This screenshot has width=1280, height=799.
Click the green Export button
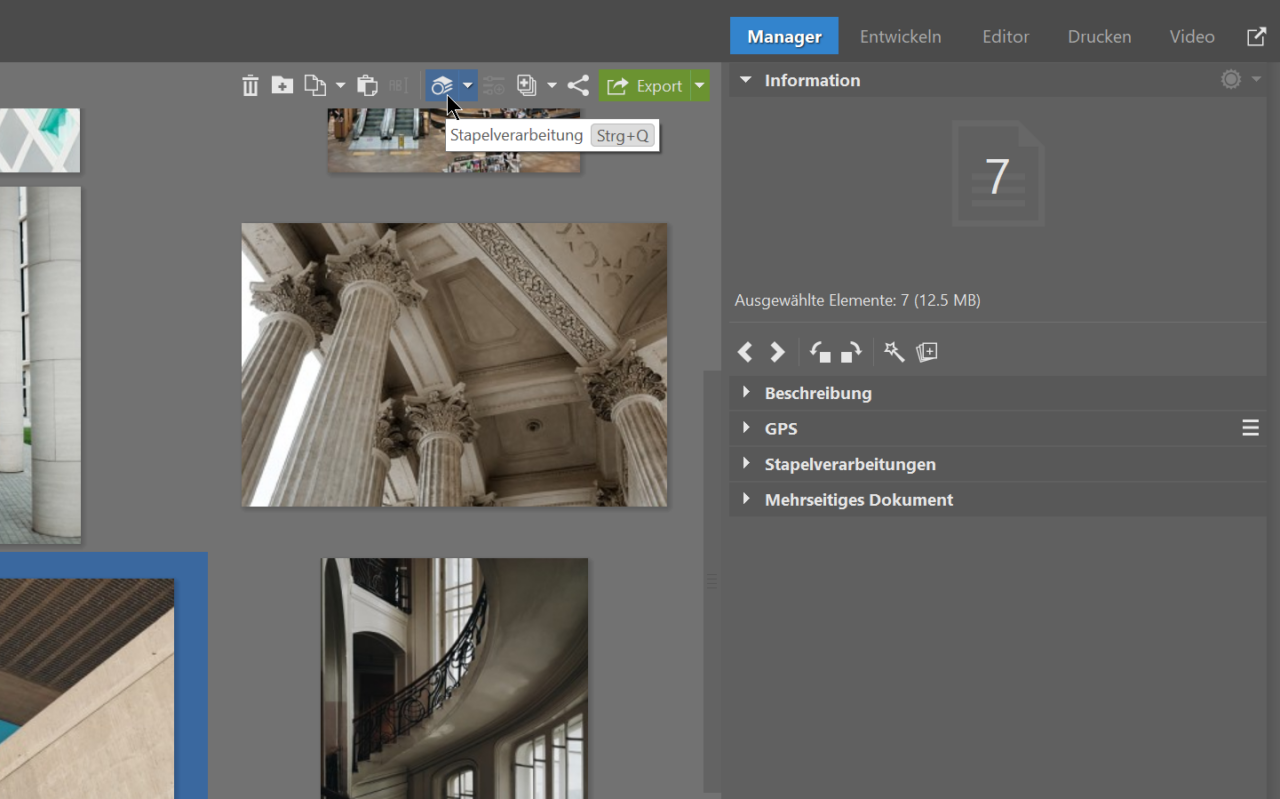pyautogui.click(x=644, y=86)
